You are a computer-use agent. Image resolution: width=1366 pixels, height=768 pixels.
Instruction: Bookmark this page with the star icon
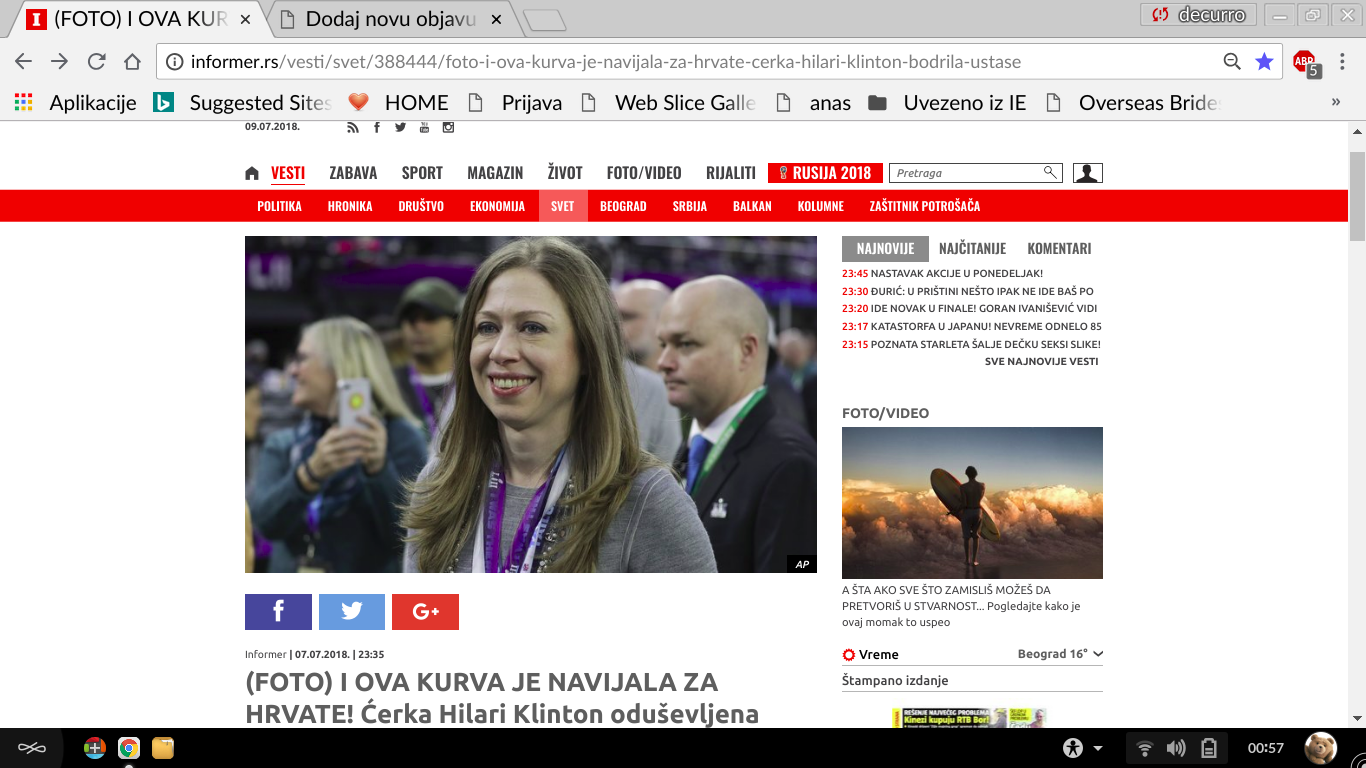tap(1264, 62)
